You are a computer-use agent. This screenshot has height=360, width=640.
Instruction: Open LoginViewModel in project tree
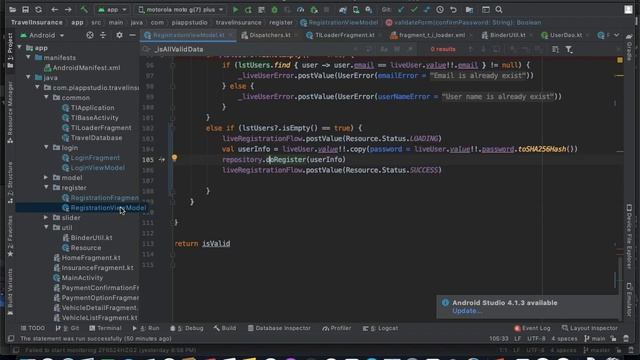point(93,168)
